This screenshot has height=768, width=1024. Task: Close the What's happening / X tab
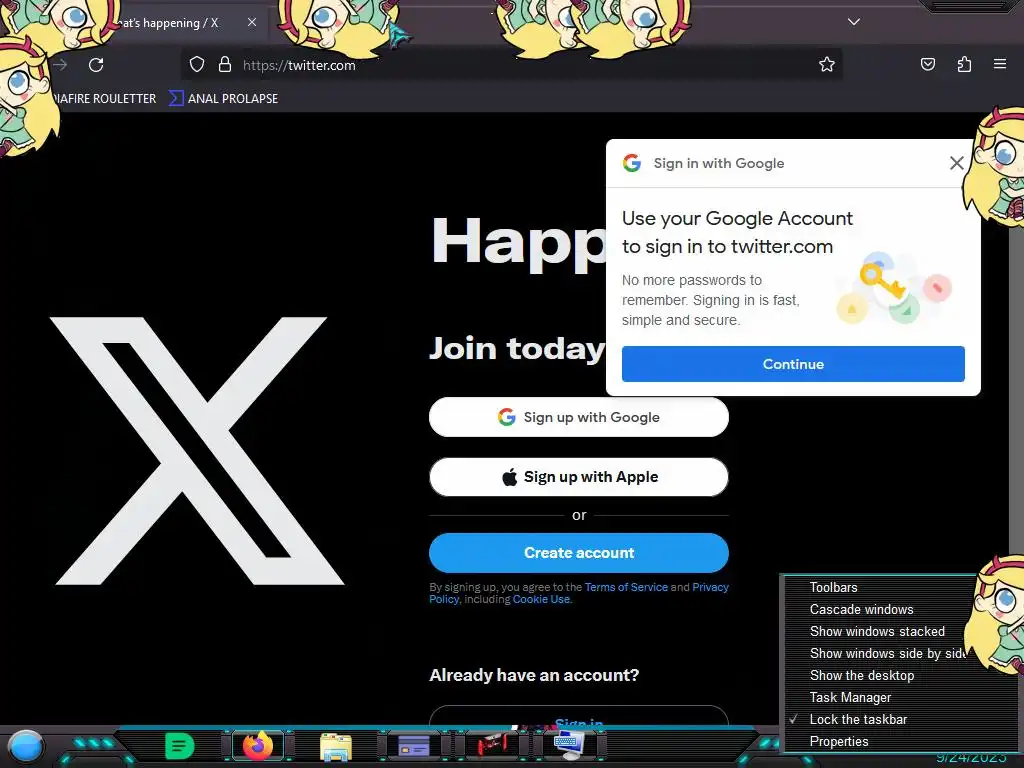tap(252, 22)
